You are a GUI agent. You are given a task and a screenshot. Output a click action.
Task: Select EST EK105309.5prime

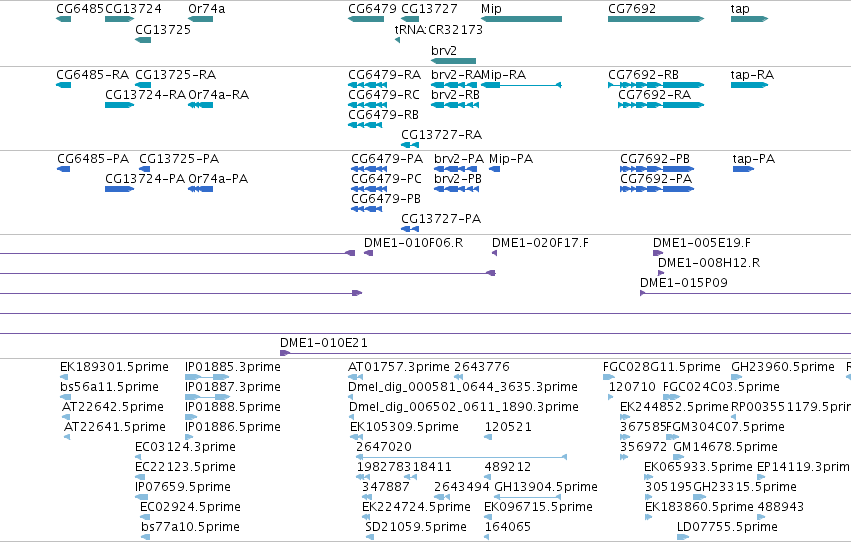click(x=357, y=437)
